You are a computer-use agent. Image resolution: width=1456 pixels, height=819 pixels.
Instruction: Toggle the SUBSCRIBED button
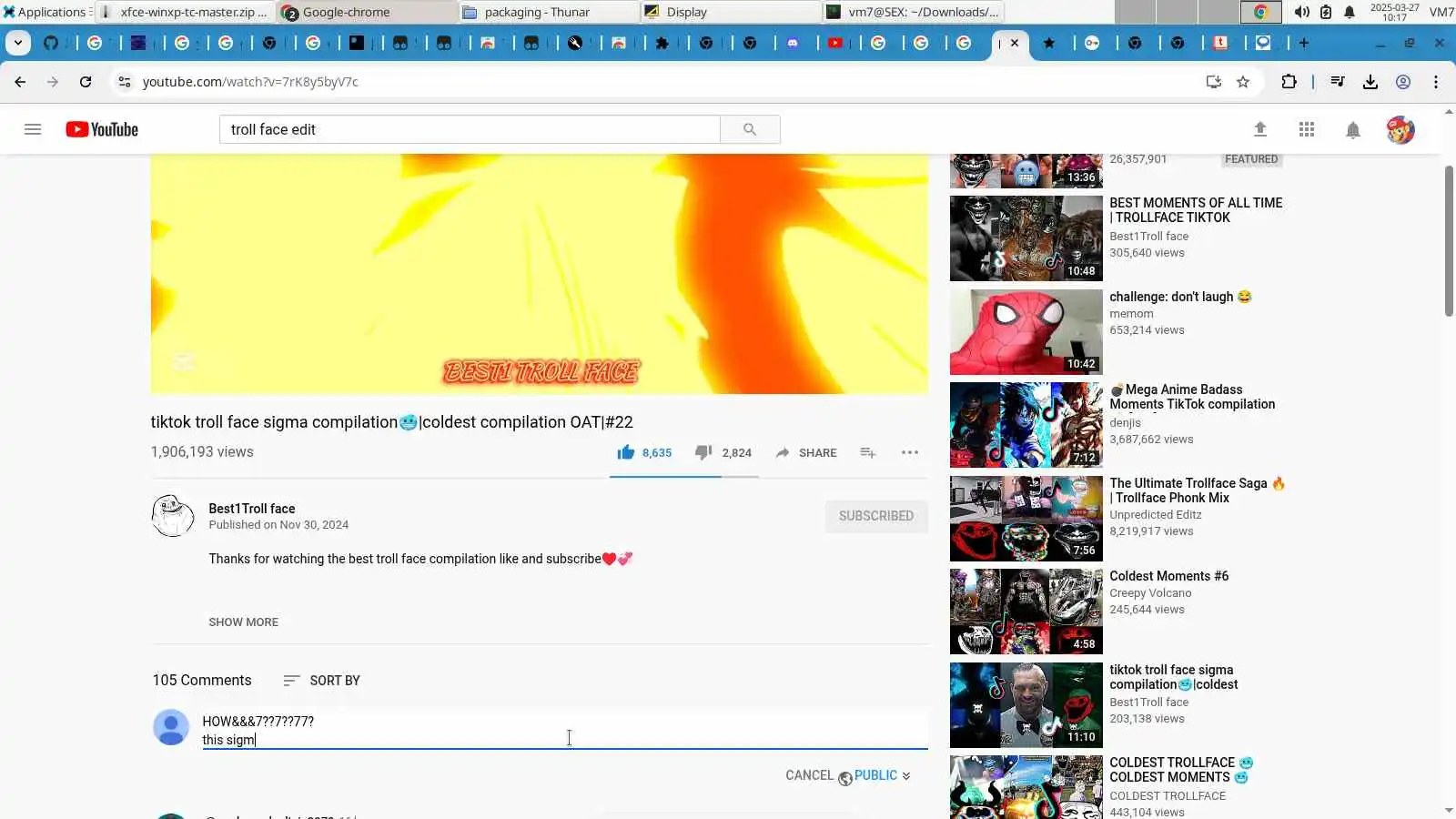876,516
